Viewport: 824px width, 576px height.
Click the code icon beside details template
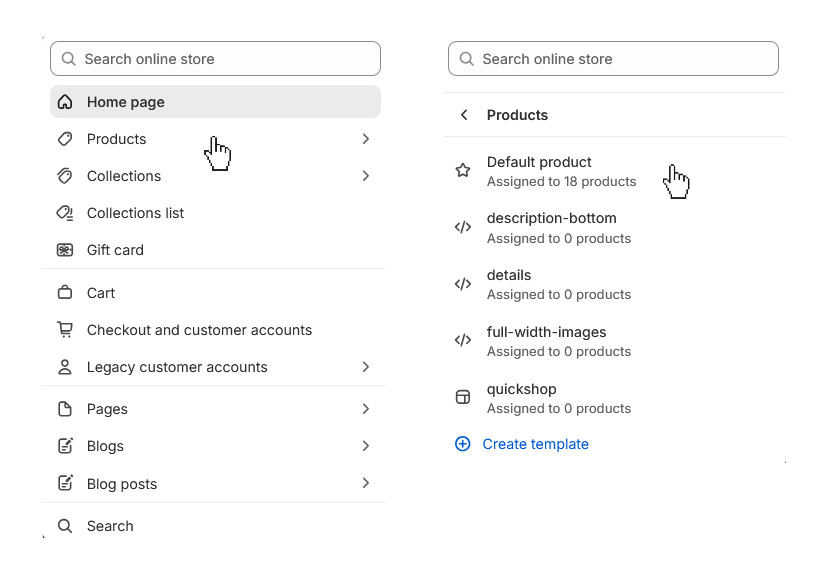coord(462,284)
